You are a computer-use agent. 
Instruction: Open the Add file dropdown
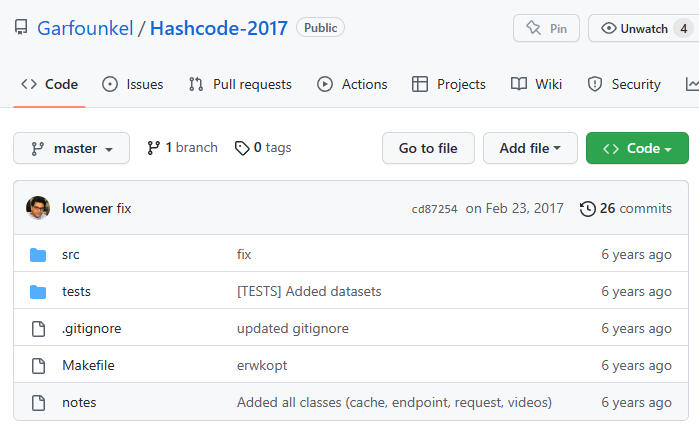pos(529,148)
